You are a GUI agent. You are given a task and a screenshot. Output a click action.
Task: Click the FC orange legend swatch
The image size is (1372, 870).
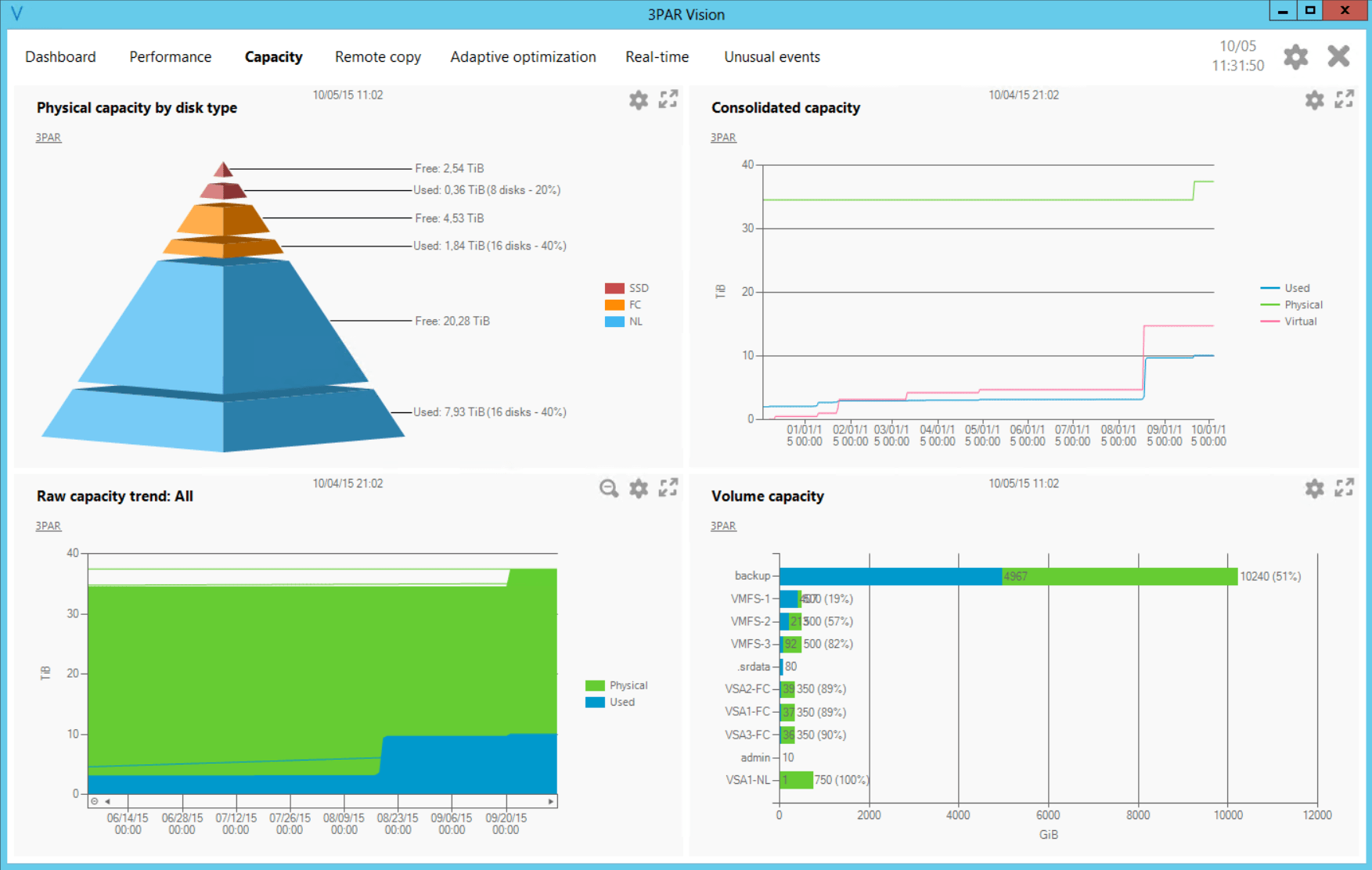pos(614,305)
